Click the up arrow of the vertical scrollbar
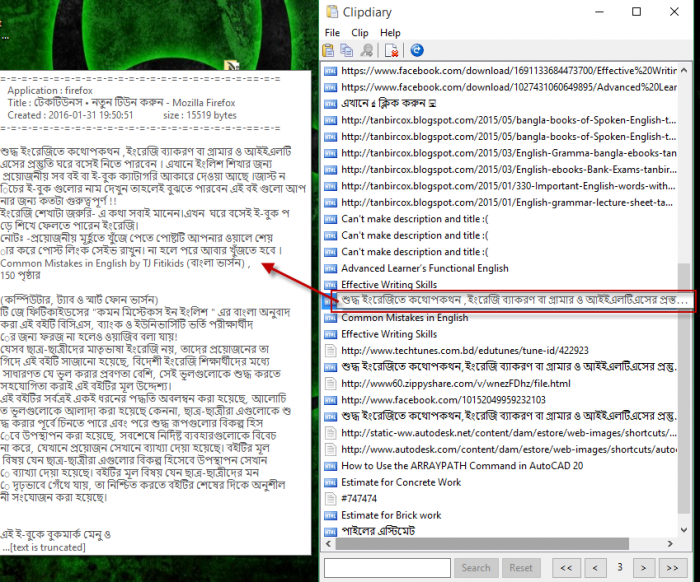The width and height of the screenshot is (700, 582). 683,71
